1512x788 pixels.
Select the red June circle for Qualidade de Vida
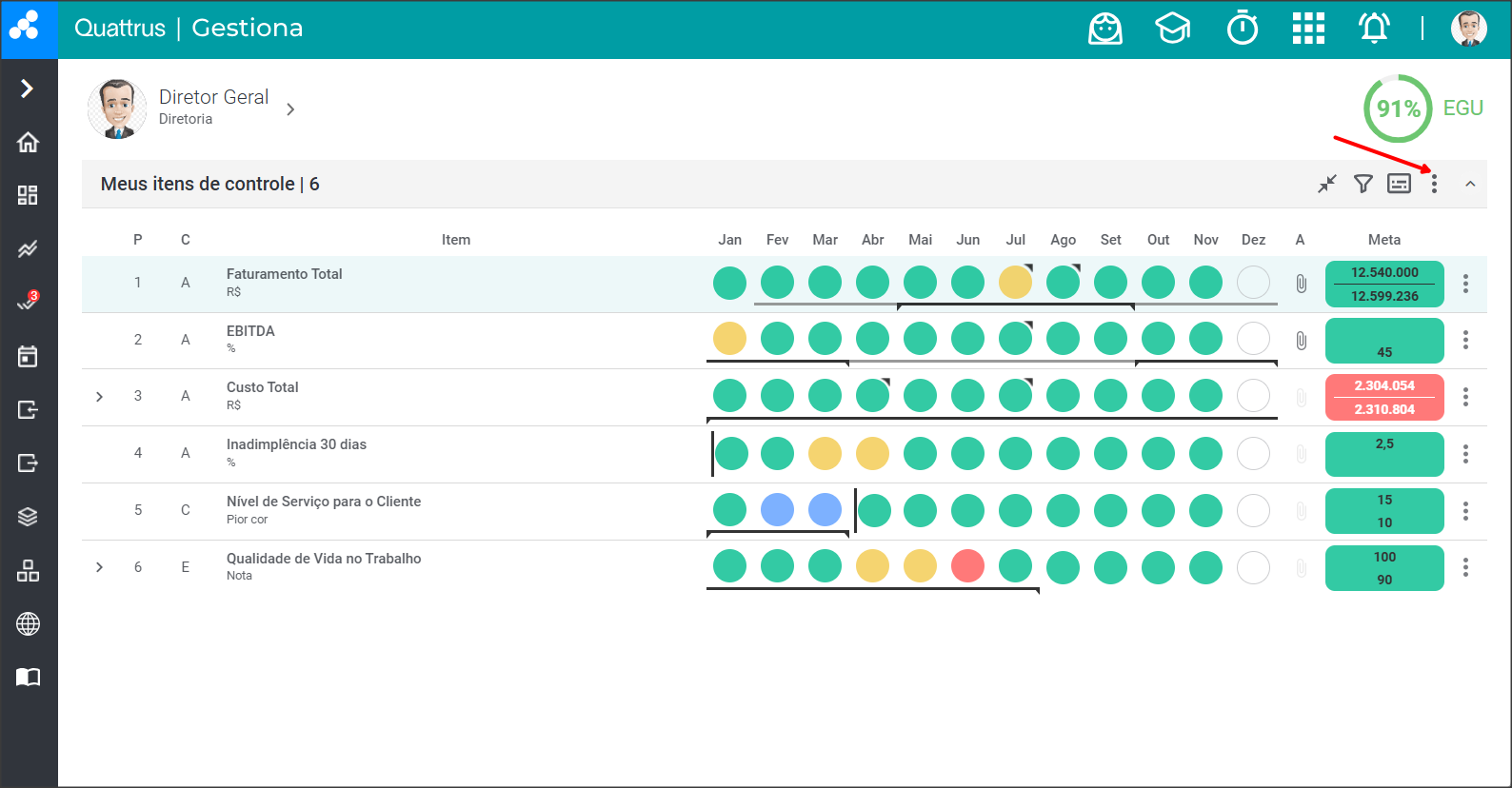pyautogui.click(x=967, y=566)
